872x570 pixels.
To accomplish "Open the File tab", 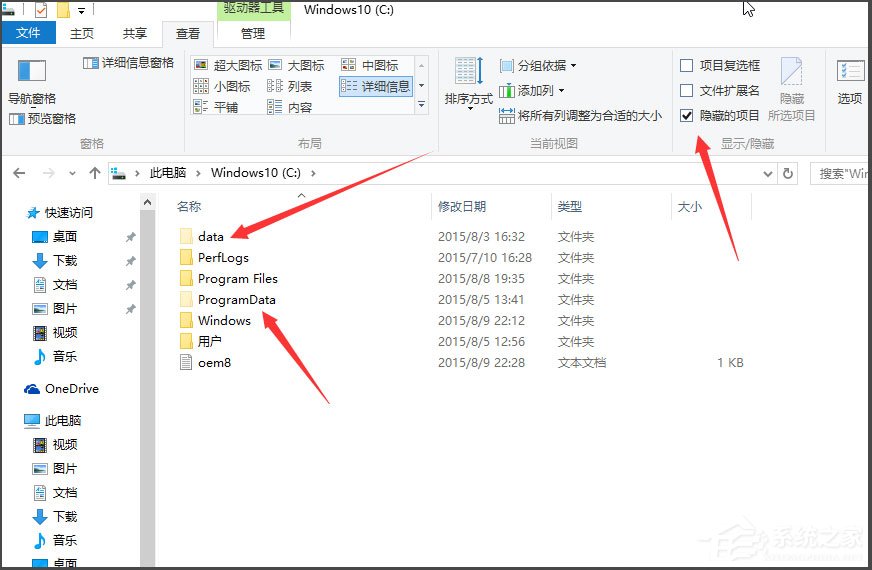I will click(28, 33).
